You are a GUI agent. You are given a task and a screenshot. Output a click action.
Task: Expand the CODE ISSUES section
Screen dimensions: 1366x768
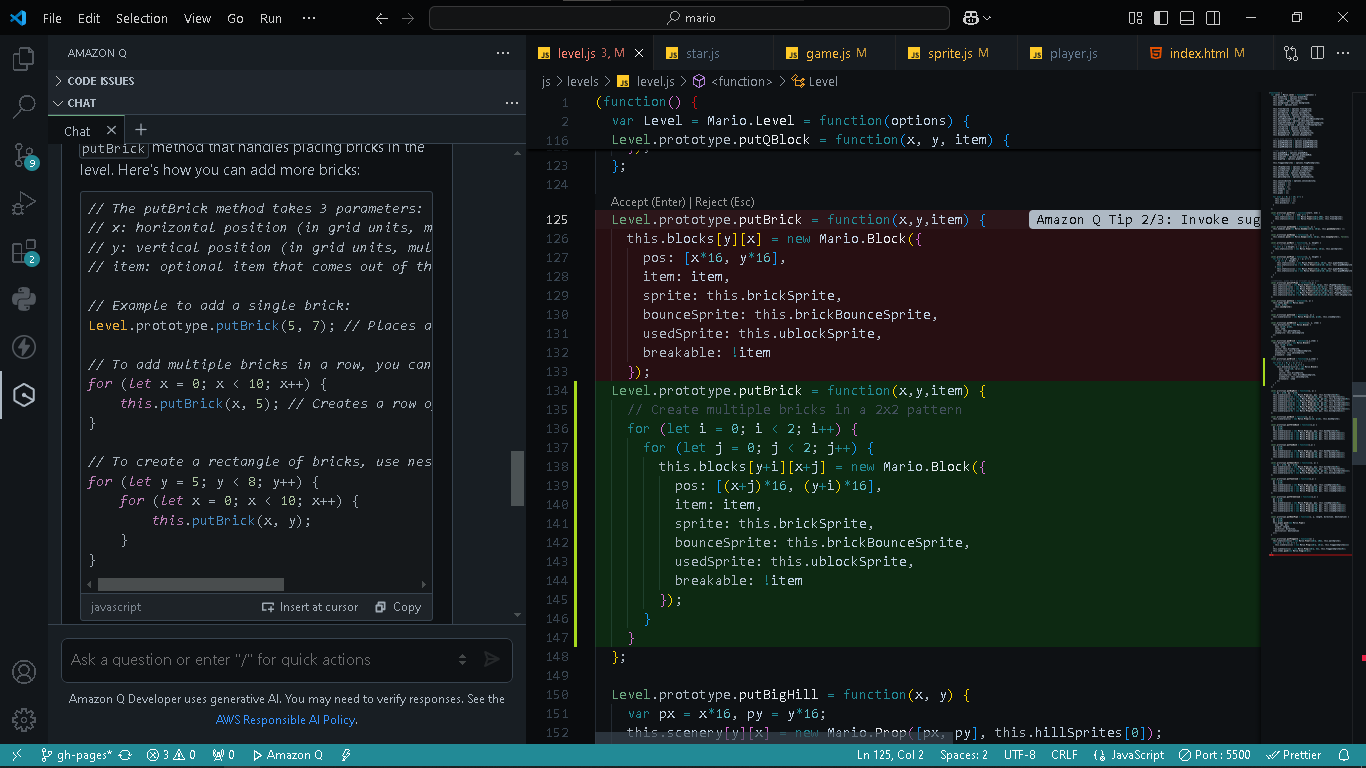click(x=100, y=81)
